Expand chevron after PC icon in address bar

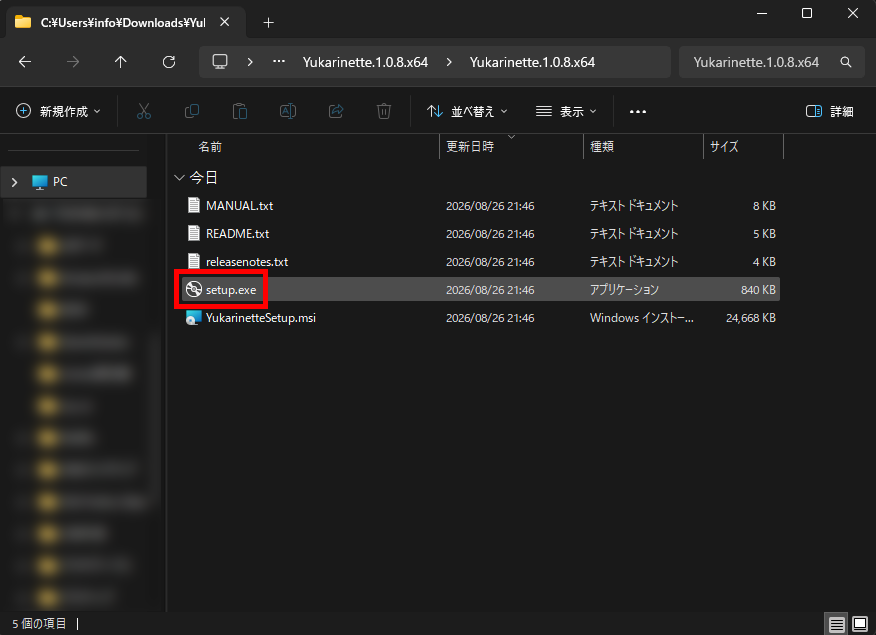pos(250,62)
